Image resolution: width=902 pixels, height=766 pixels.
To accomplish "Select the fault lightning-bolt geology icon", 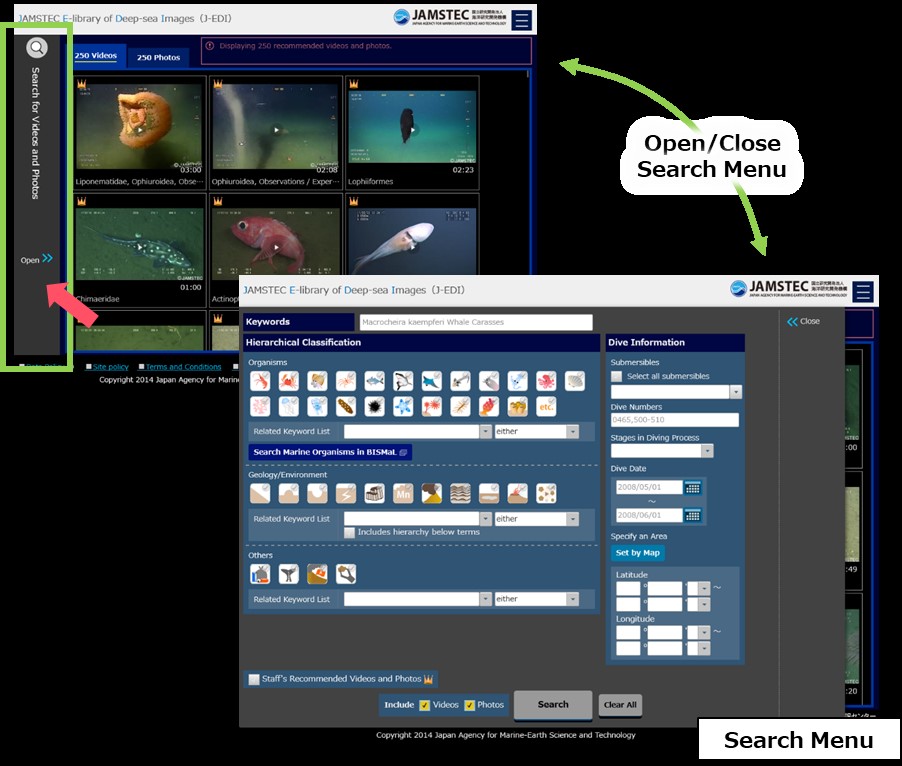I will [346, 493].
